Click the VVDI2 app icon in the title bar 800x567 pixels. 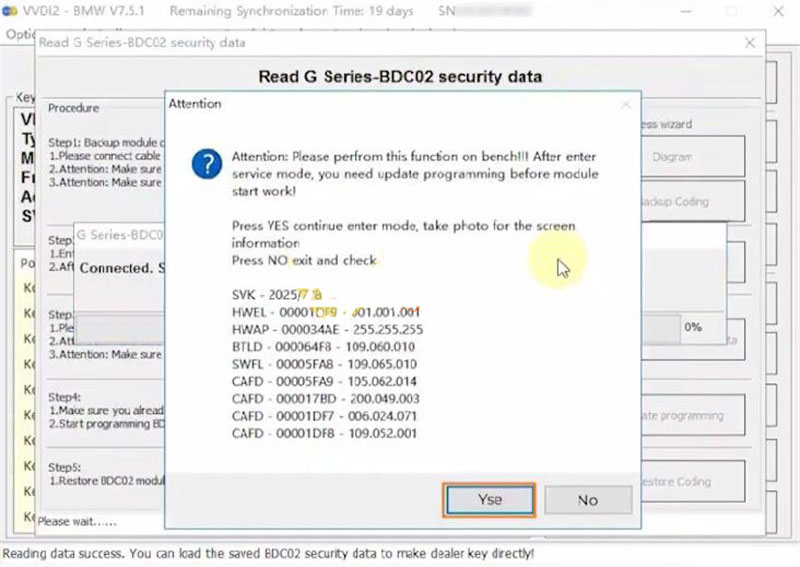point(10,10)
